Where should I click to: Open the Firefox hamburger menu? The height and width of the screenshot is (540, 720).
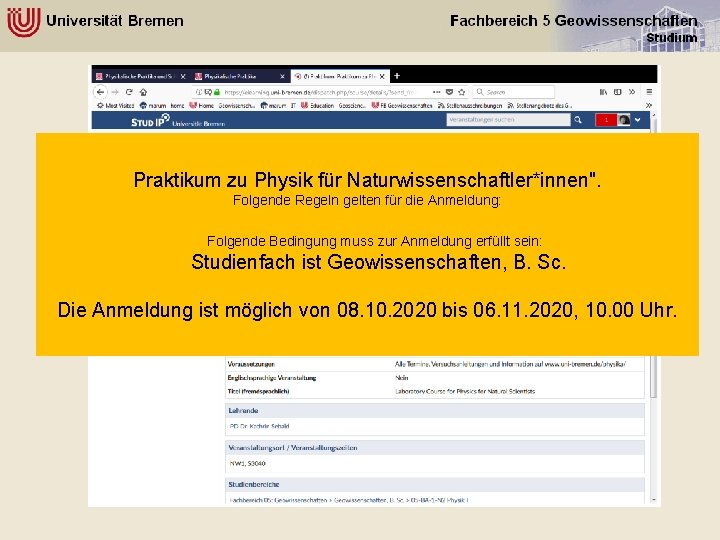click(649, 92)
